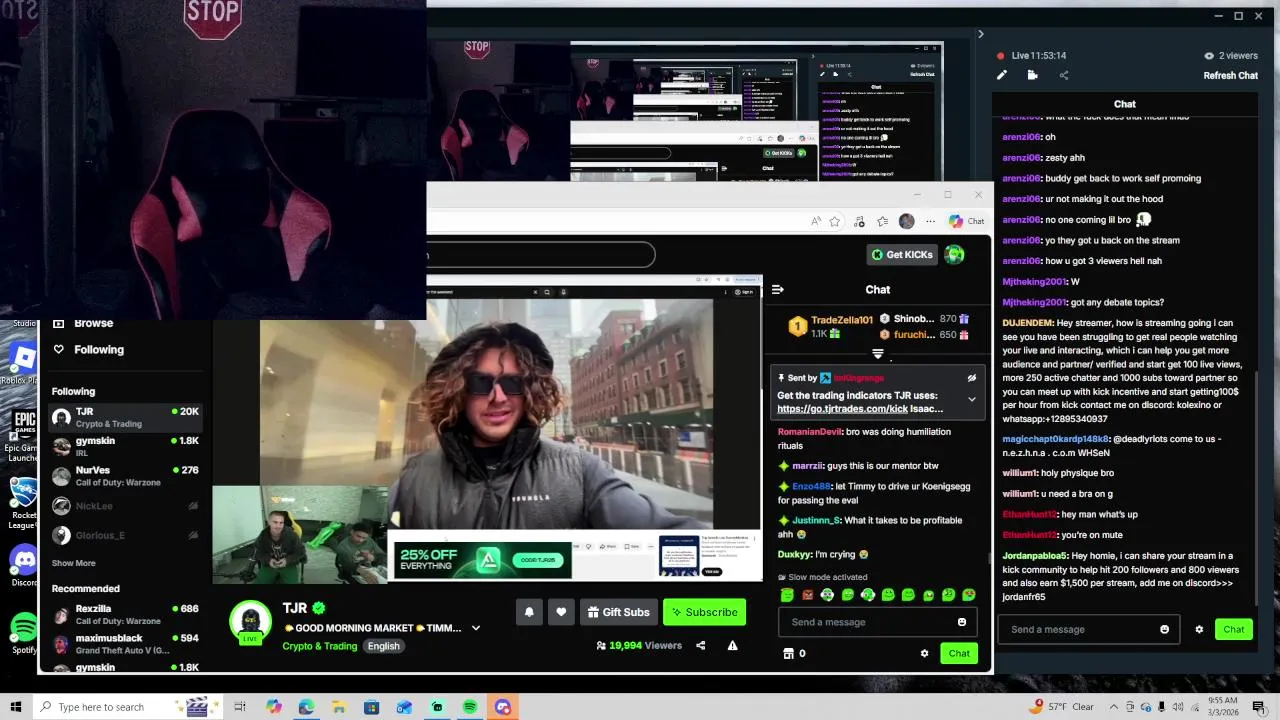The width and height of the screenshot is (1280, 720).
Task: Click Show More under the Following list
Action: [74, 563]
